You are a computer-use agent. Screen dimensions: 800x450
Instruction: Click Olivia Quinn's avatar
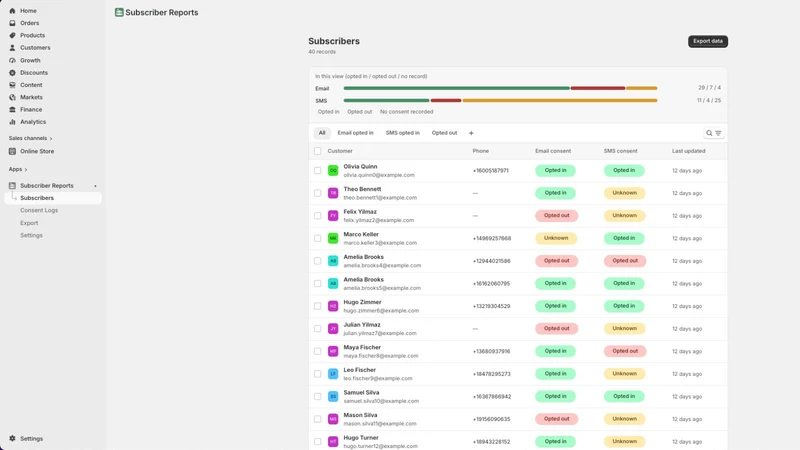click(333, 170)
